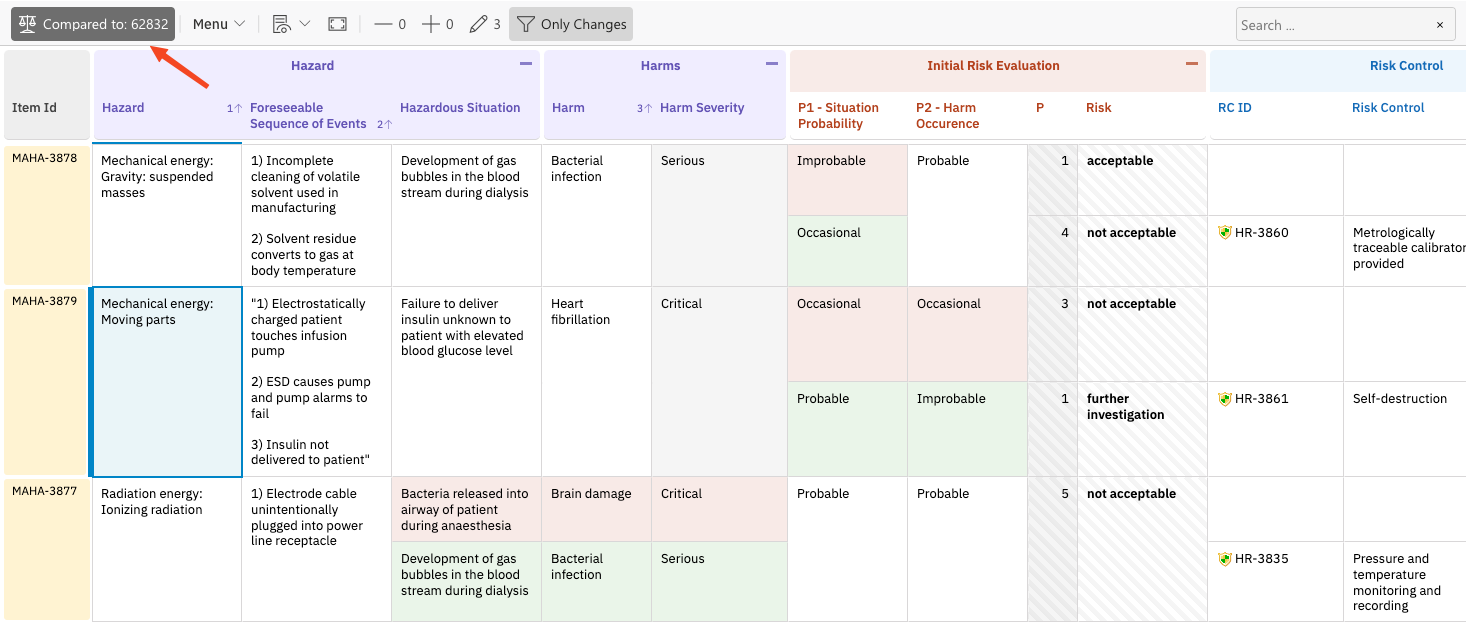Open the Menu dropdown

(219, 24)
